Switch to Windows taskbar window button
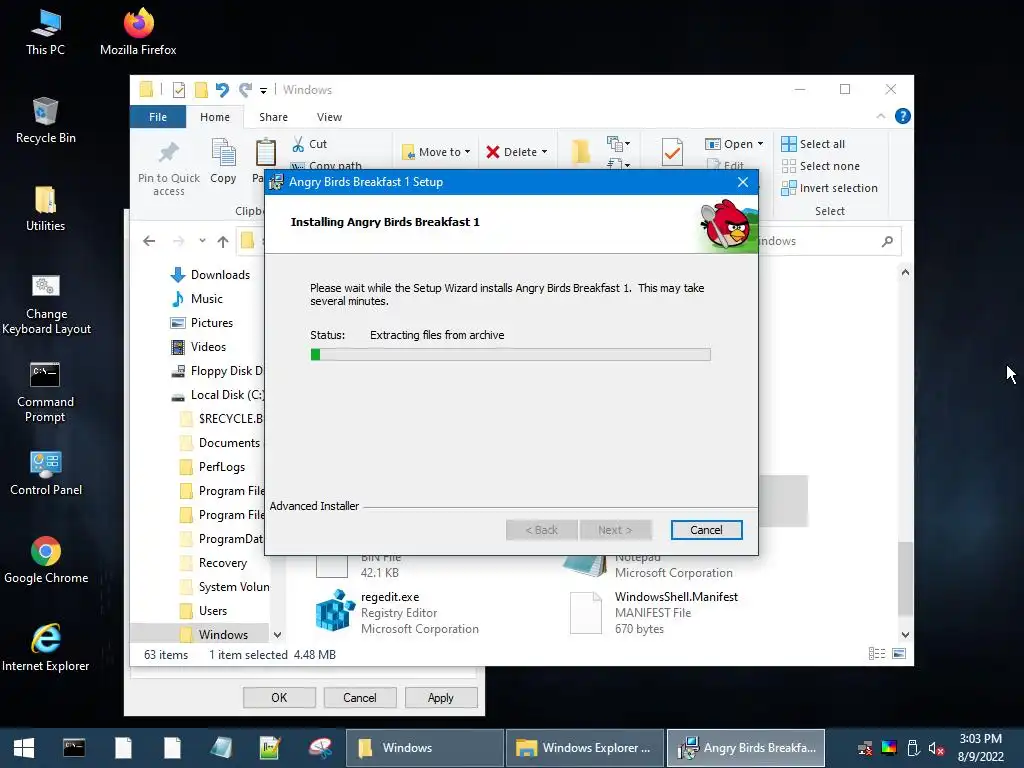This screenshot has height=768, width=1024. pyautogui.click(x=424, y=748)
